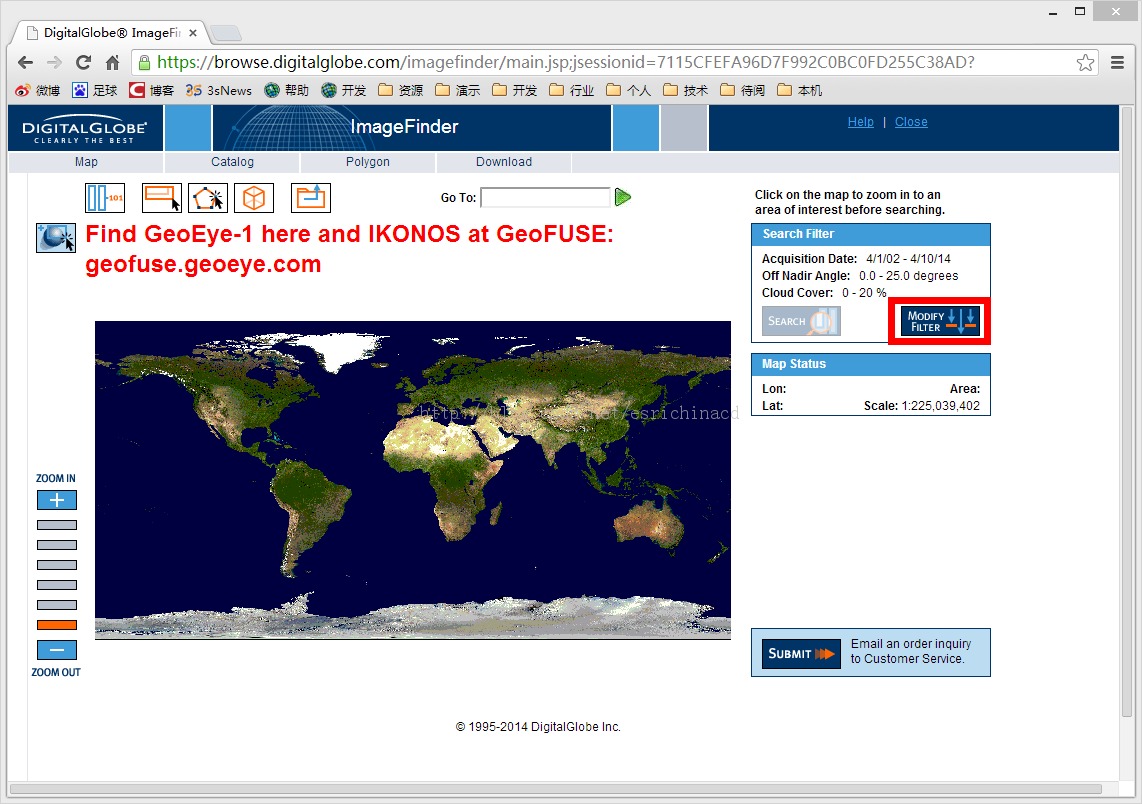Viewport: 1142px width, 804px height.
Task: Open the 微博 bookmark
Action: tap(38, 90)
